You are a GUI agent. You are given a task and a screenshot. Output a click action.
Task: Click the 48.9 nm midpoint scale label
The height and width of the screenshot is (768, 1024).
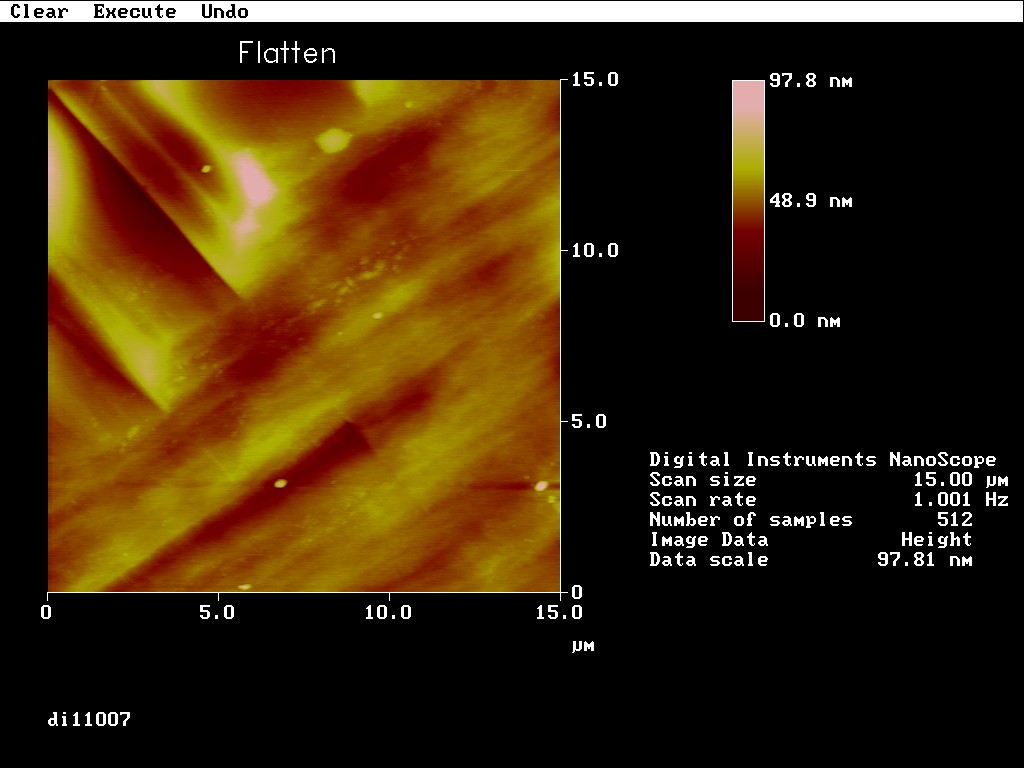[810, 201]
